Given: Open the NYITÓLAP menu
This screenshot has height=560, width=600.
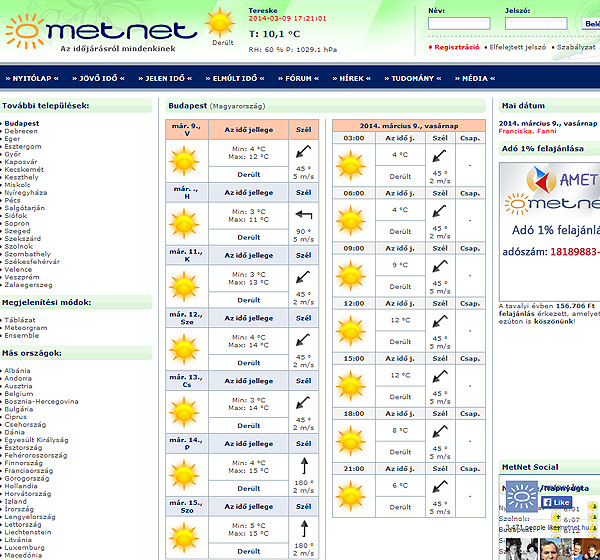Looking at the screenshot, I should (x=32, y=78).
